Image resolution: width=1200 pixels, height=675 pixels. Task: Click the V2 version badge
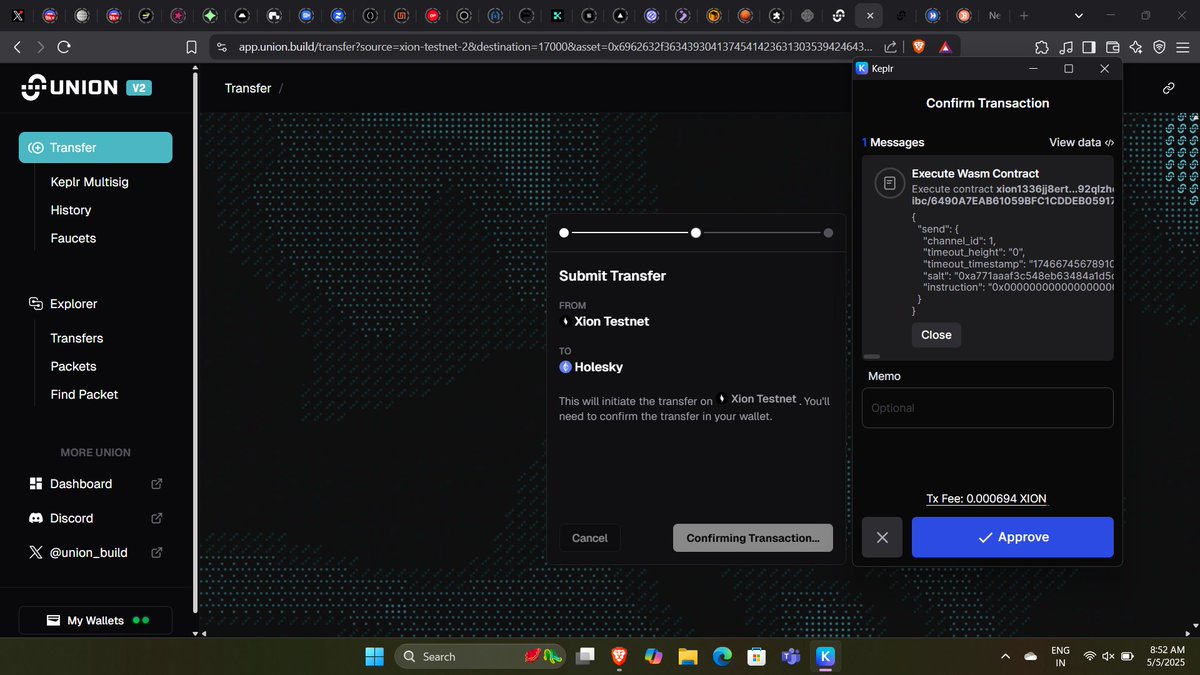coord(139,88)
